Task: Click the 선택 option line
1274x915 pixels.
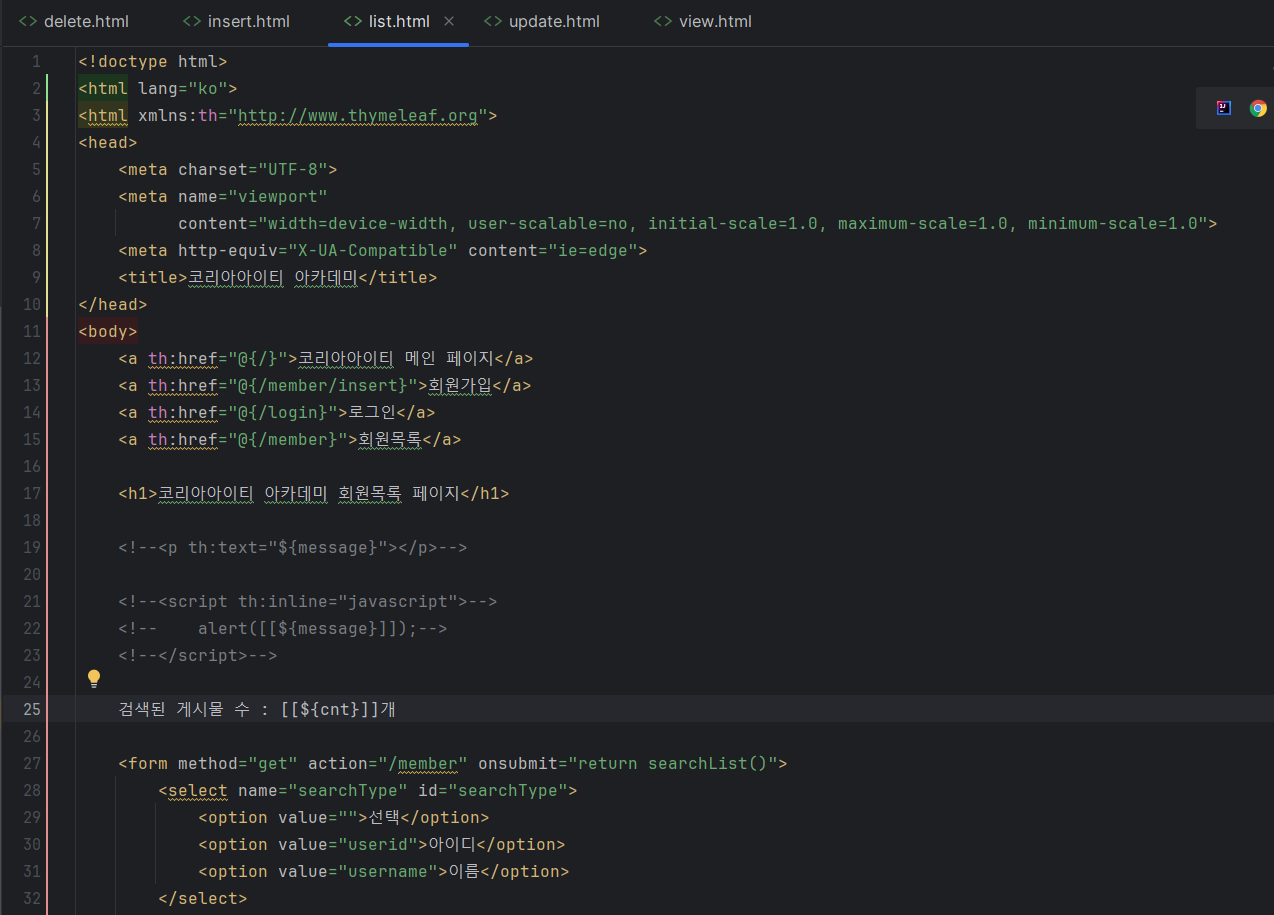Action: point(344,817)
